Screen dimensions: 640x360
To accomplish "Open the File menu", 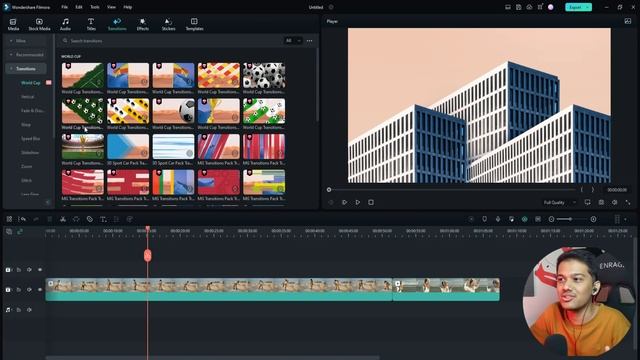I will point(64,7).
